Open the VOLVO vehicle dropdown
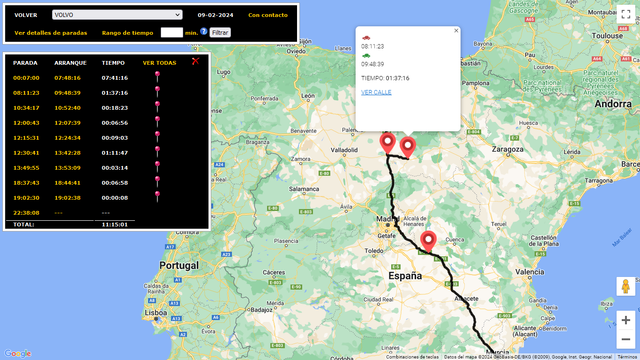Image resolution: width=640 pixels, height=360 pixels. tap(117, 15)
